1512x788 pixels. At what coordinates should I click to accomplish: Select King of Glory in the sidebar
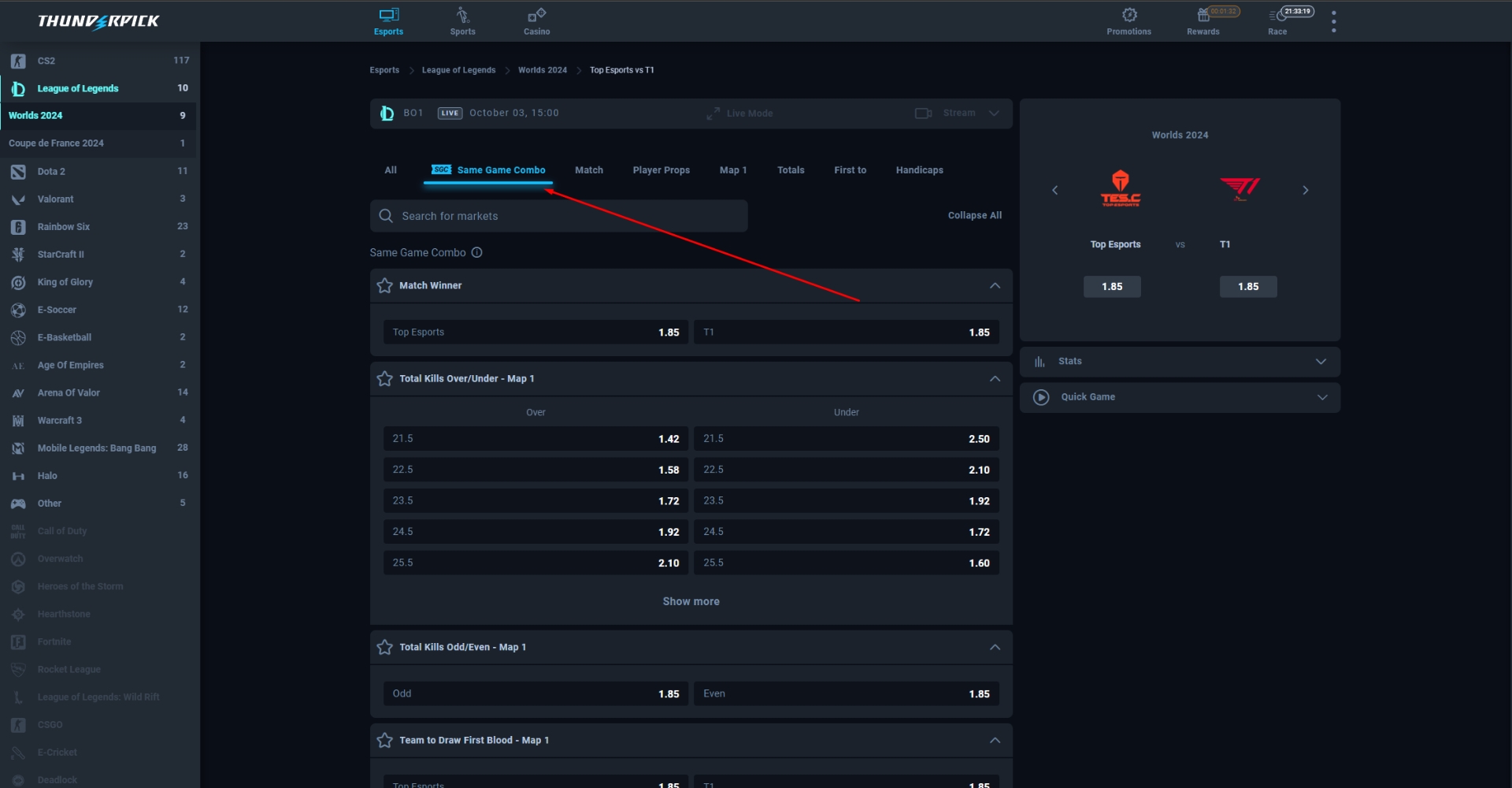point(98,282)
